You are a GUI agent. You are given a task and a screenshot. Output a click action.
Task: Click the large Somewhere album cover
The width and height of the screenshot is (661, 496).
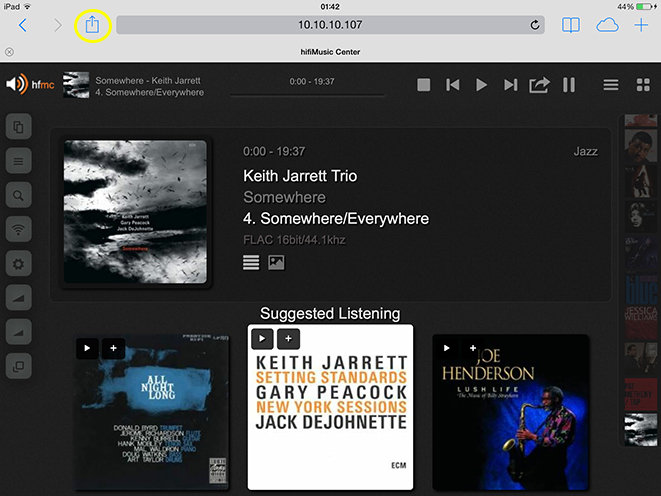tap(135, 212)
